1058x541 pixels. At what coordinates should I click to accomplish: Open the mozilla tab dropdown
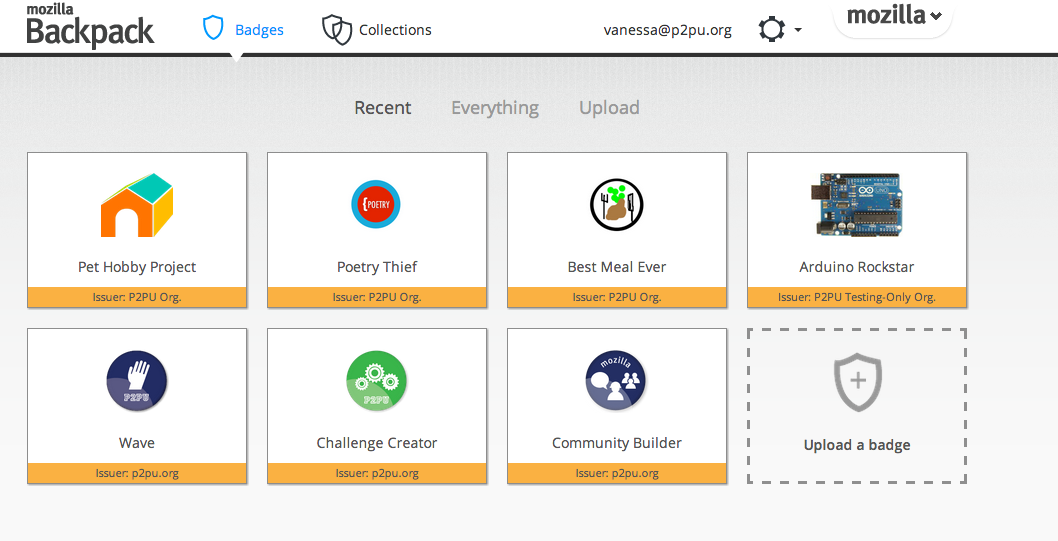click(x=893, y=16)
